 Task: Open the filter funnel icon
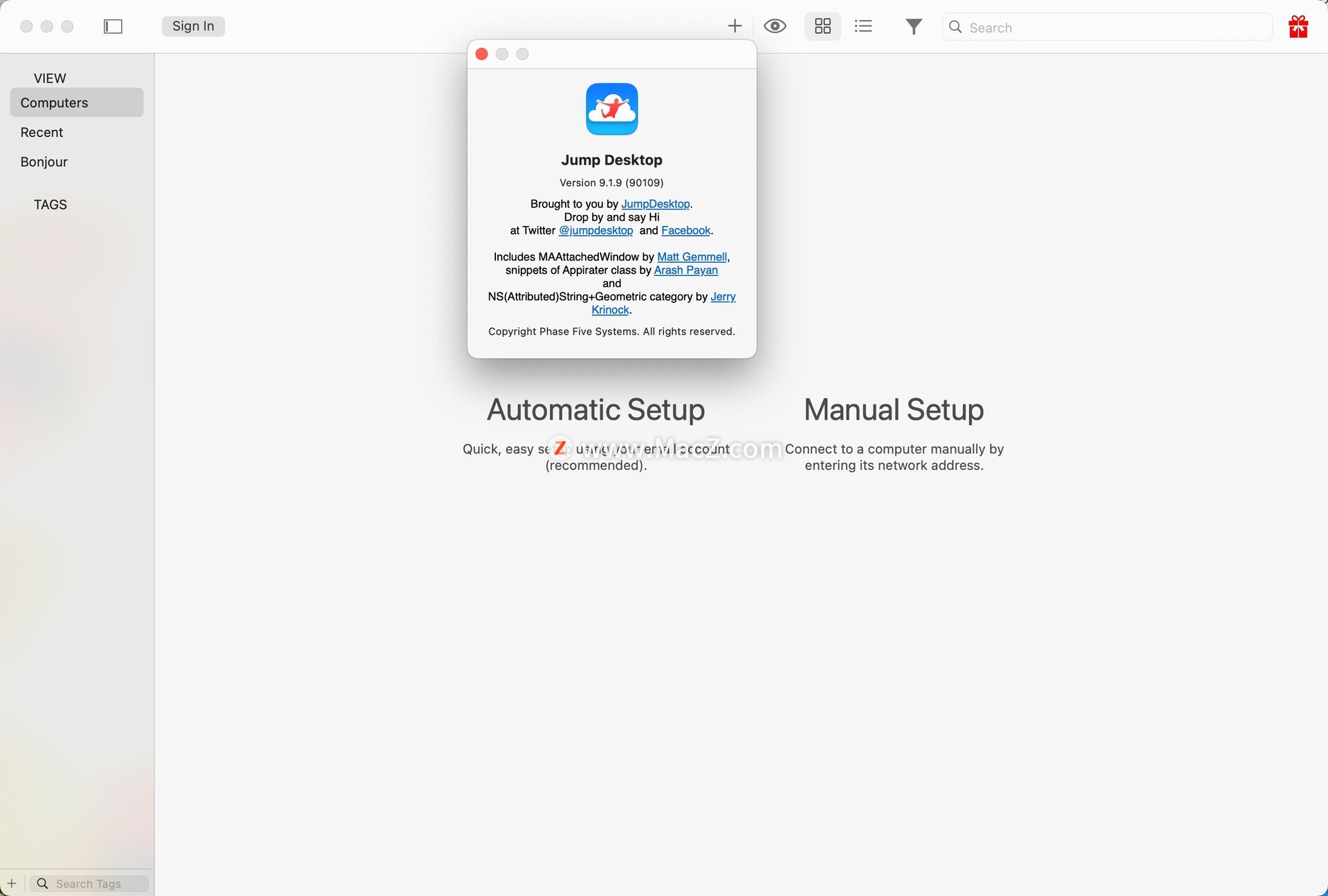click(x=914, y=26)
